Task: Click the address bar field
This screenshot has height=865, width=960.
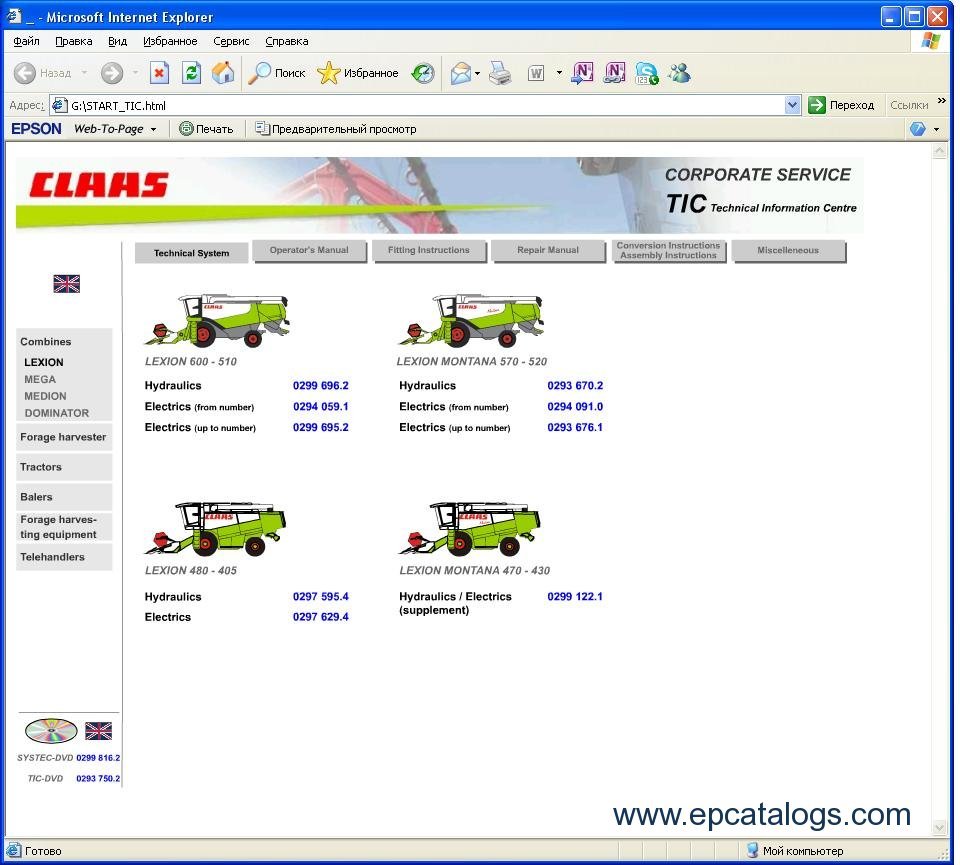Action: [425, 105]
